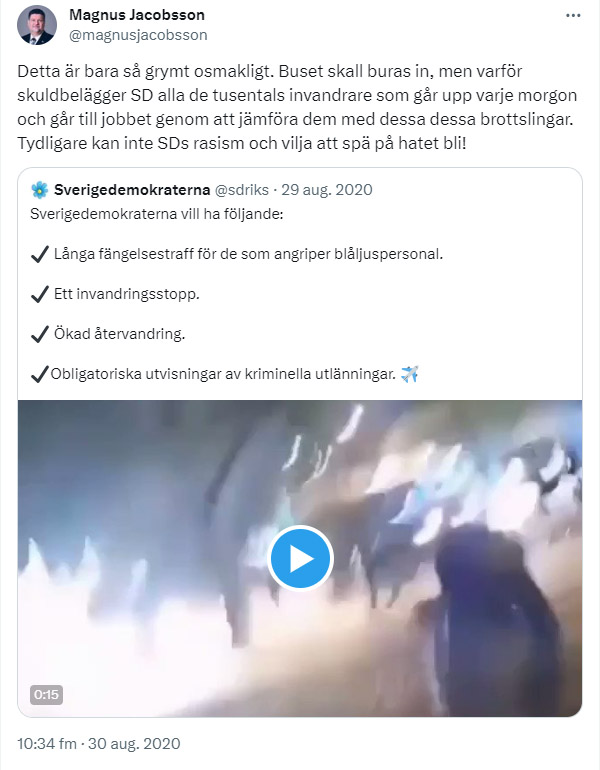Click the line Obligatoriska utvisningar av kriminella utlänningar

pyautogui.click(x=223, y=374)
